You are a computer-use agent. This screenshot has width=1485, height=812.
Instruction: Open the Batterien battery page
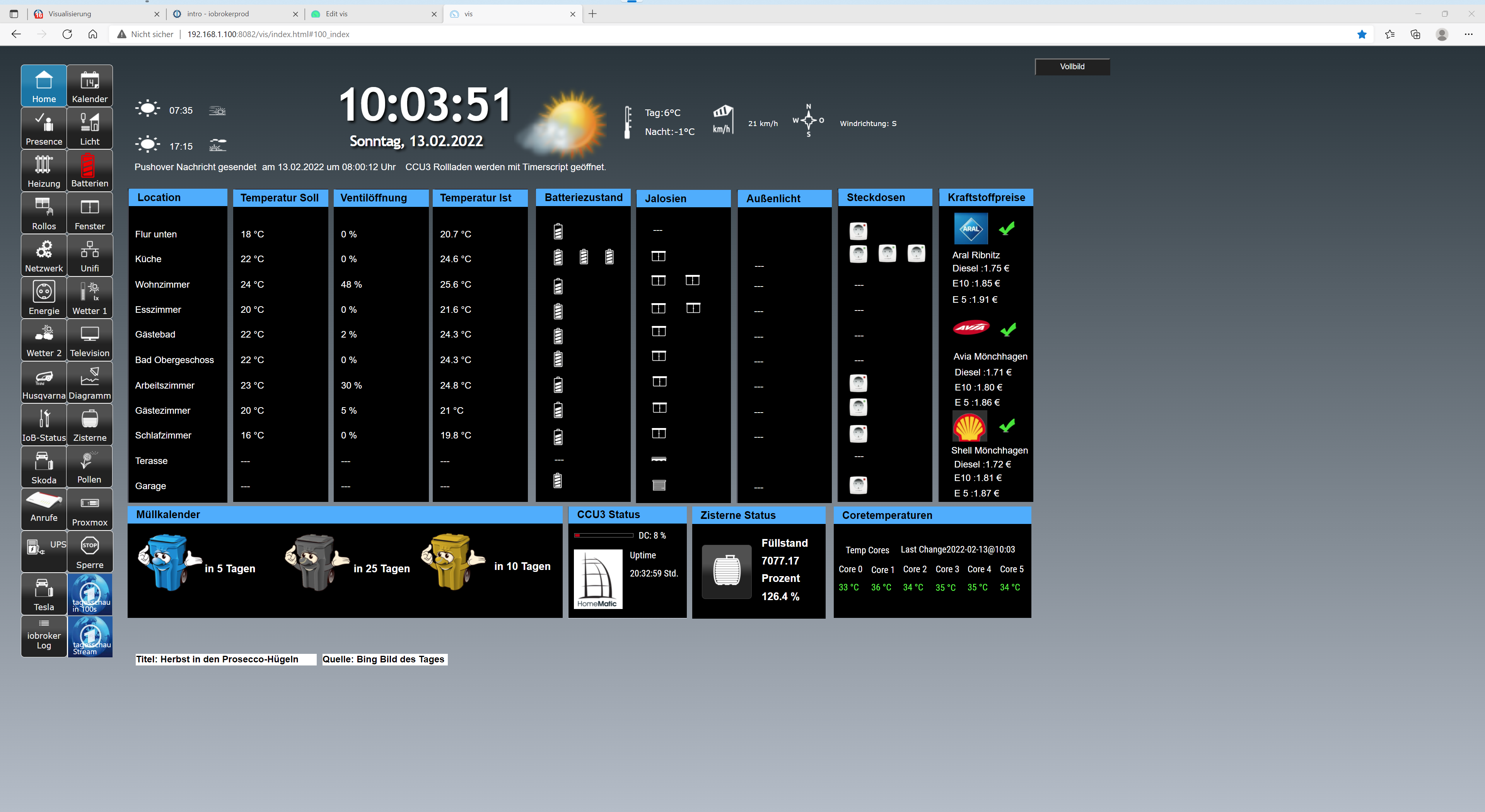(89, 170)
